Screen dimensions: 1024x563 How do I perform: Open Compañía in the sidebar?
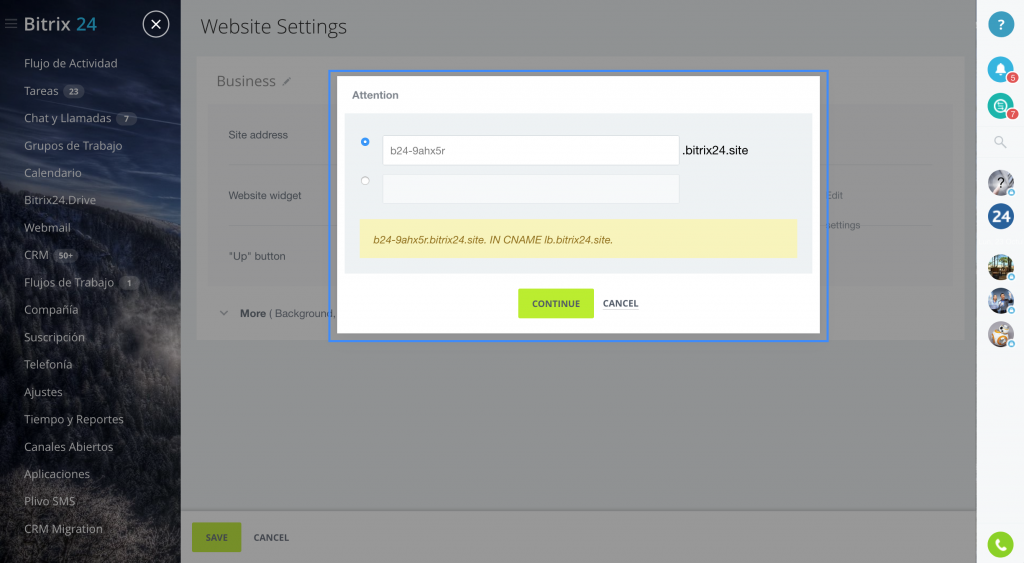(x=51, y=310)
